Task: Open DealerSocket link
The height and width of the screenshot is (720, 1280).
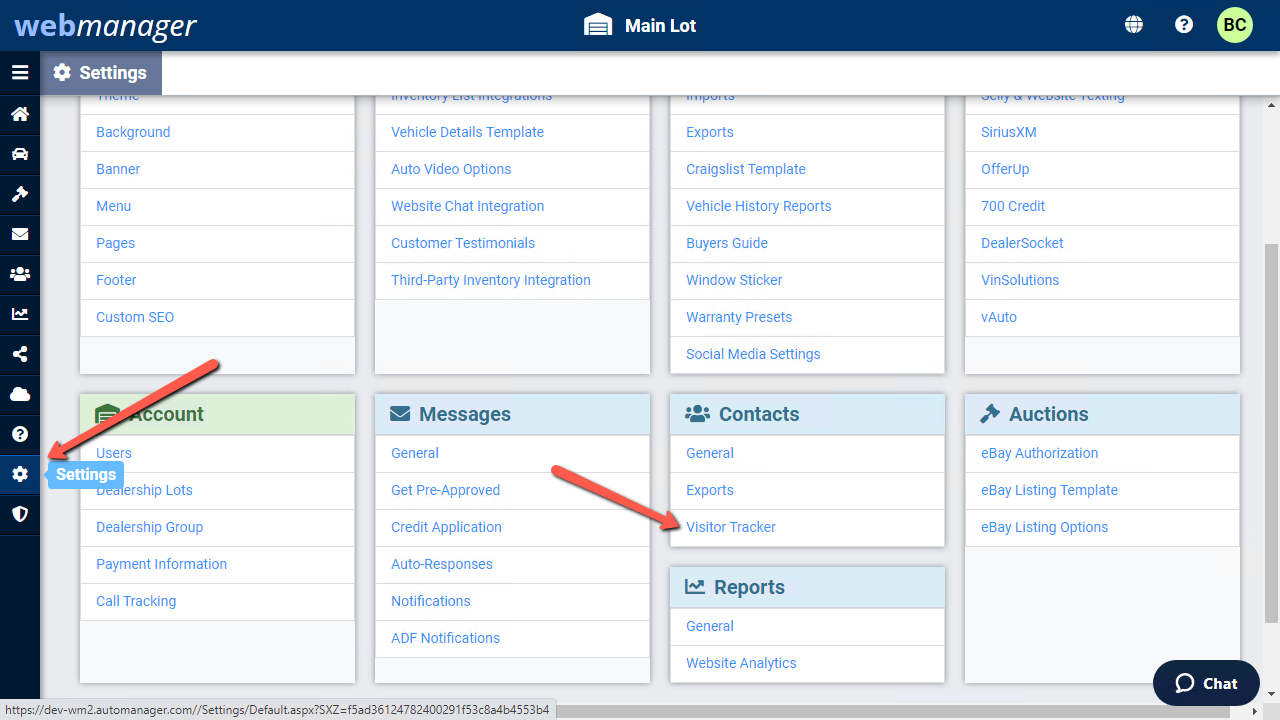Action: coord(1022,243)
